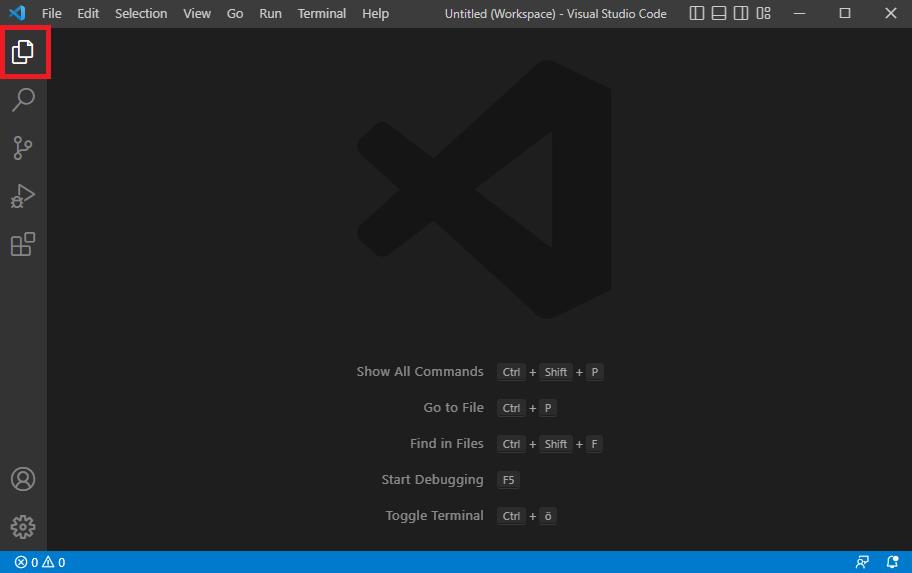Open the Selection menu

[x=141, y=13]
